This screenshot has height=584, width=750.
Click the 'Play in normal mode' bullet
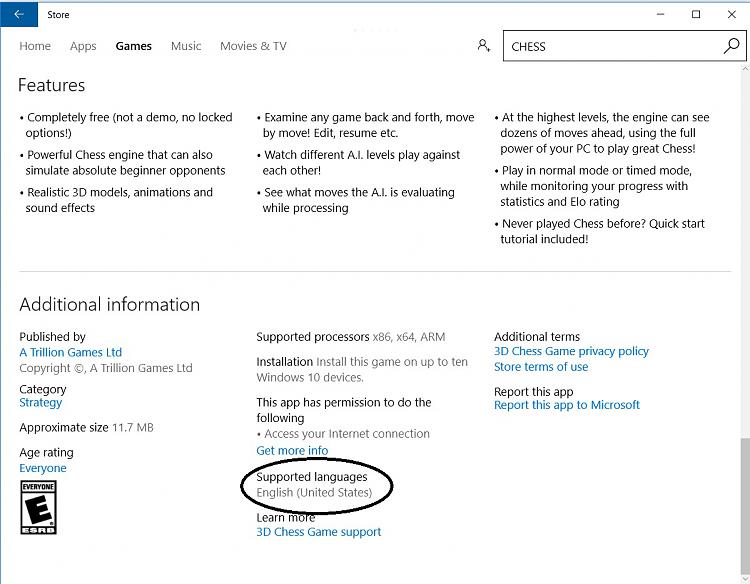coord(593,186)
